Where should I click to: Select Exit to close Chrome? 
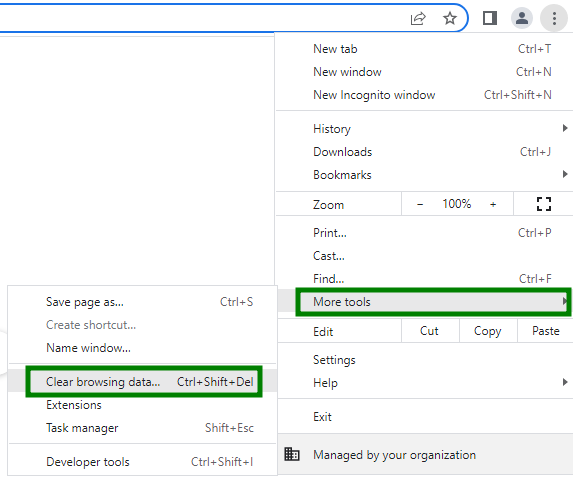[424, 417]
